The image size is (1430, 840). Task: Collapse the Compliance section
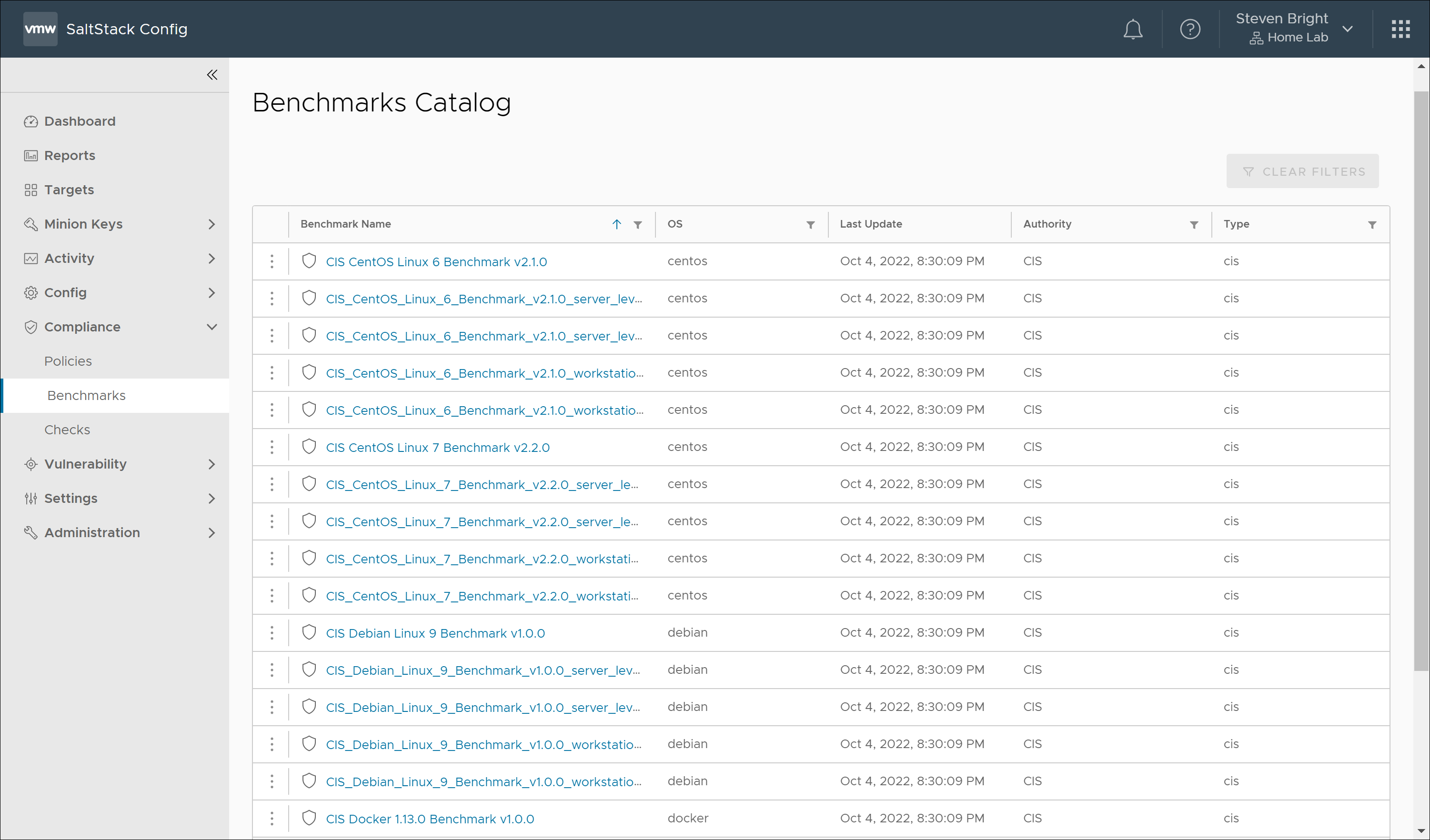[211, 327]
